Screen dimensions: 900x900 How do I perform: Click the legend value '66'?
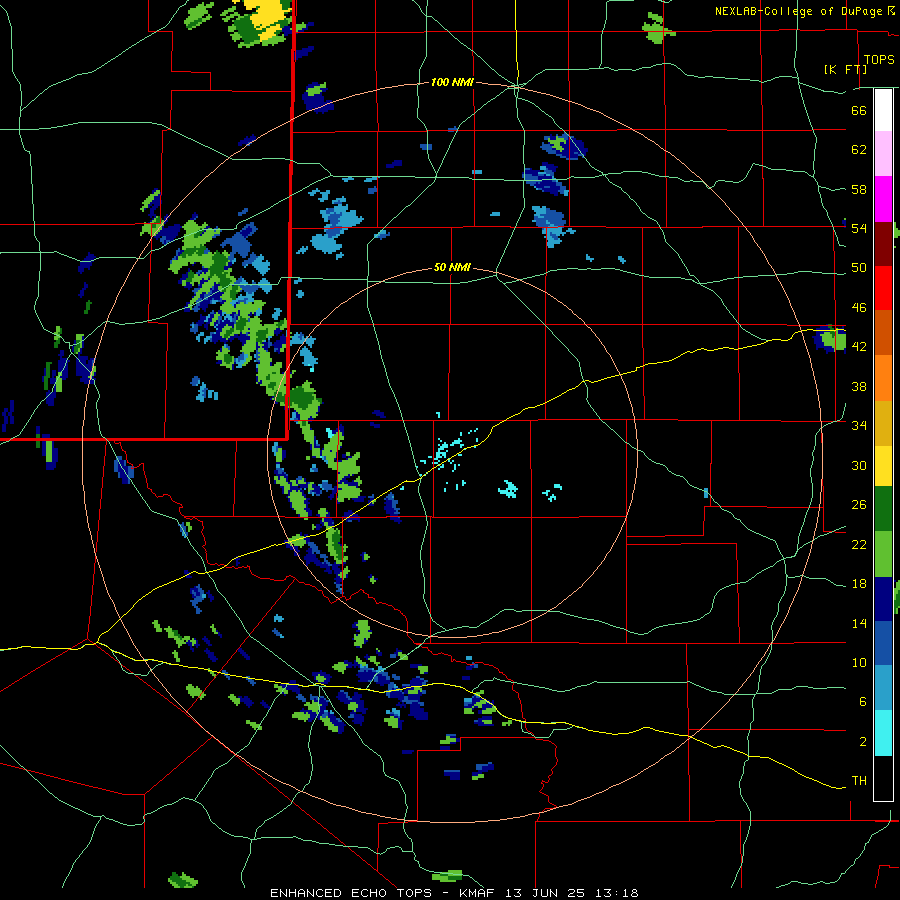point(859,110)
